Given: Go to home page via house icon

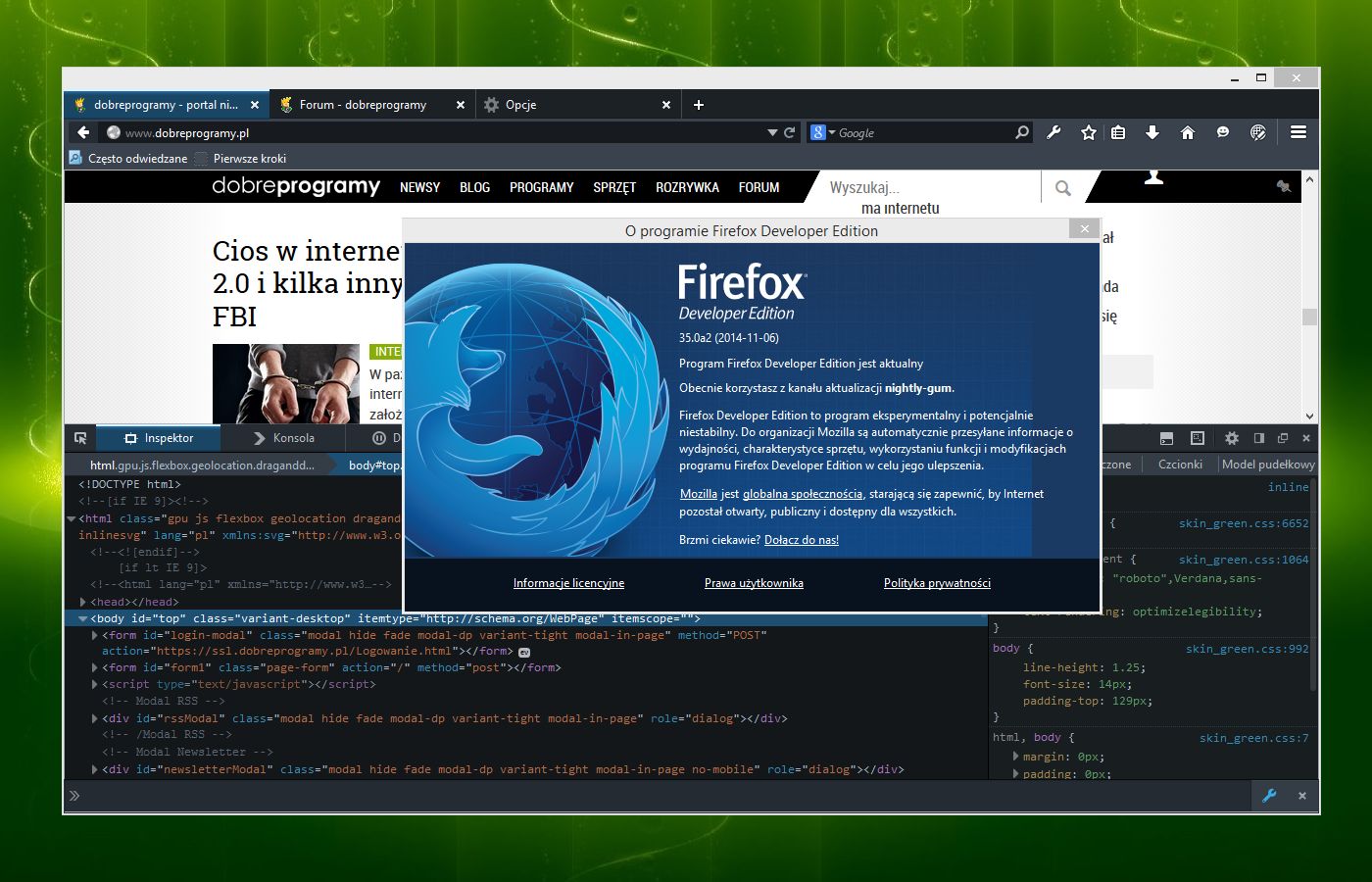Looking at the screenshot, I should [1187, 132].
